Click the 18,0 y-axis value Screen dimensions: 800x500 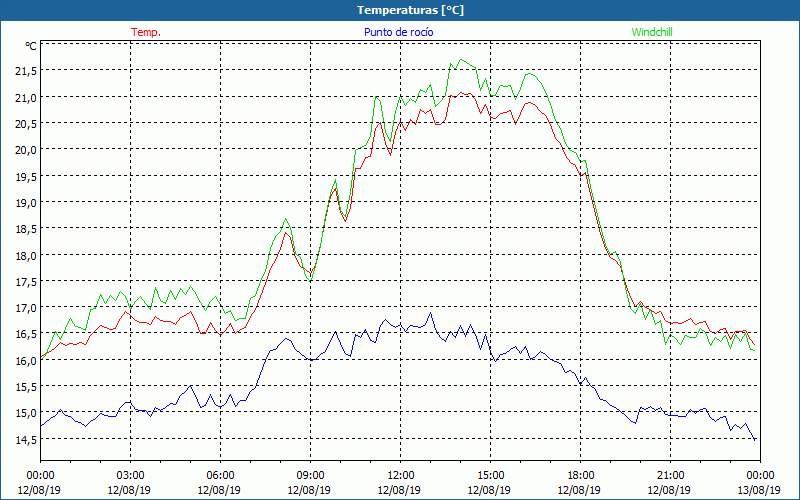25,256
